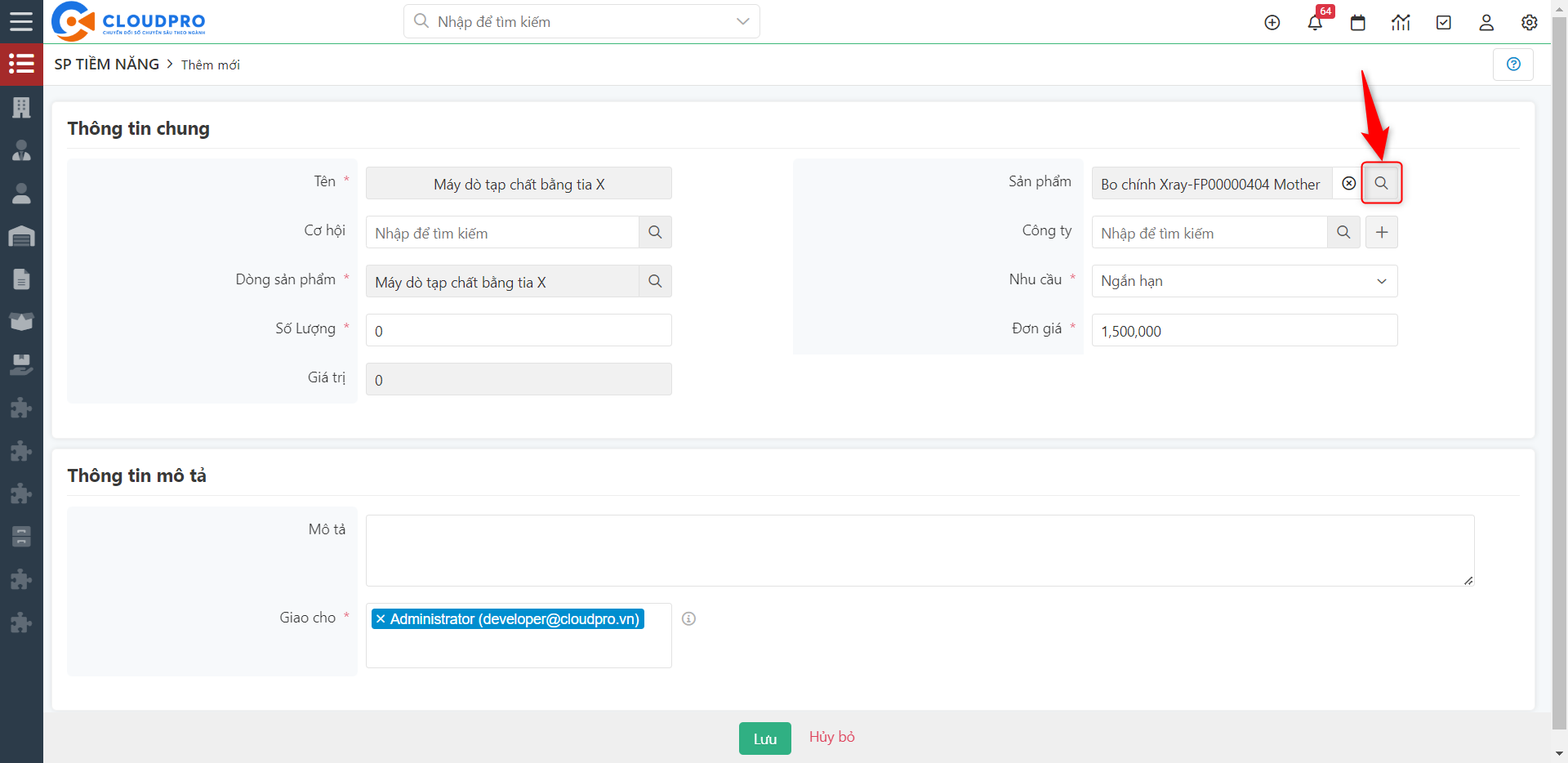Click the Cơ hội search input
This screenshot has width=1568, height=763.
(x=502, y=232)
